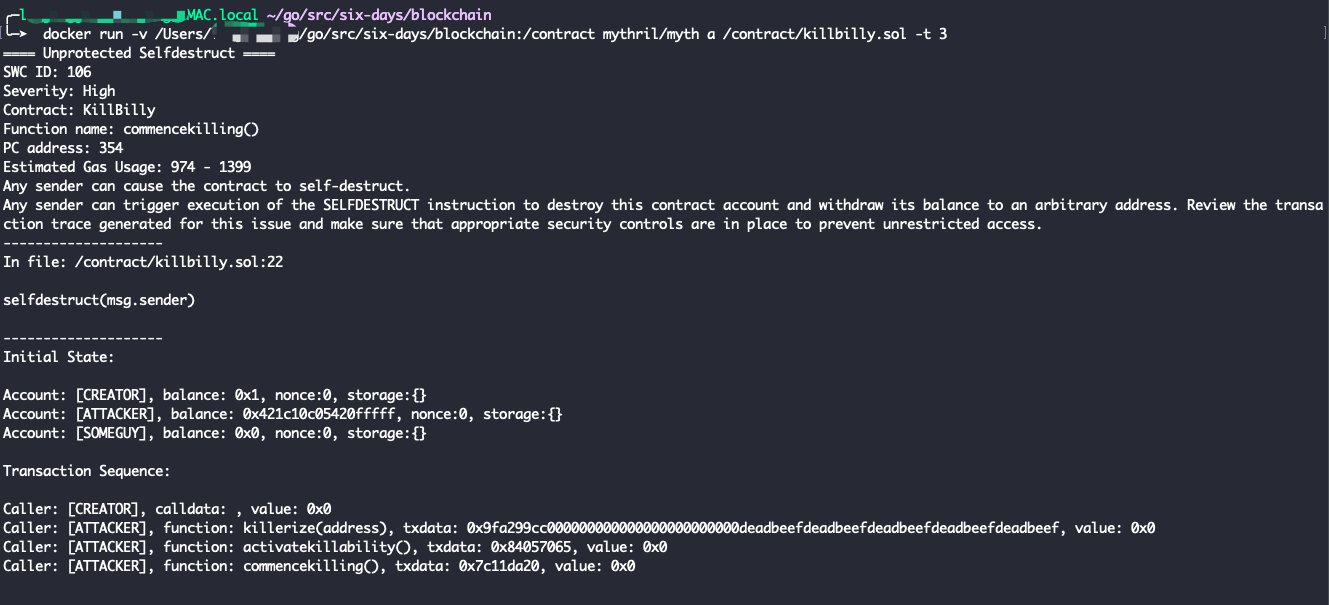
Task: Click the Severity: High line
Action: point(59,91)
